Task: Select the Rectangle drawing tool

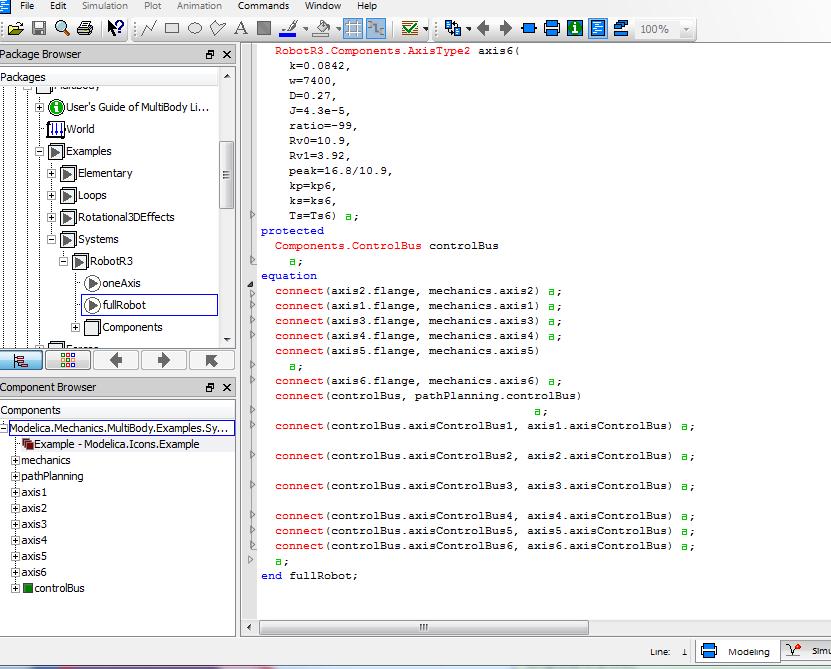Action: coord(172,28)
